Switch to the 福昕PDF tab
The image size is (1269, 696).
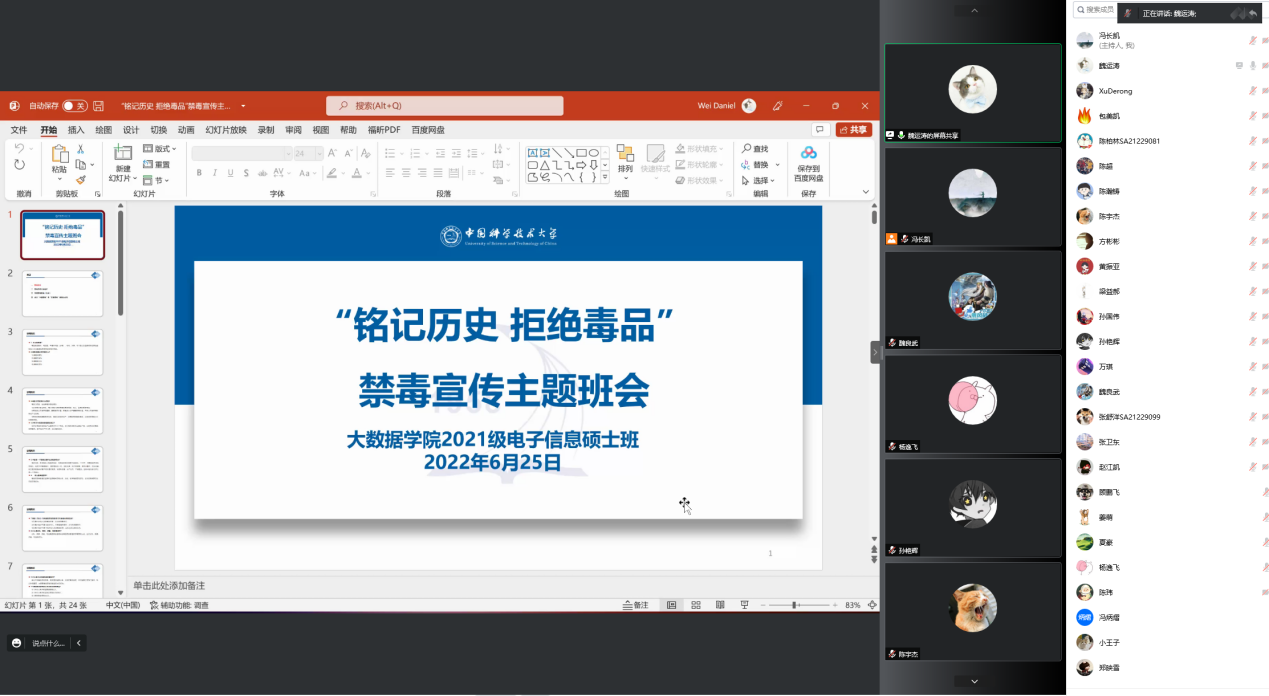point(384,130)
